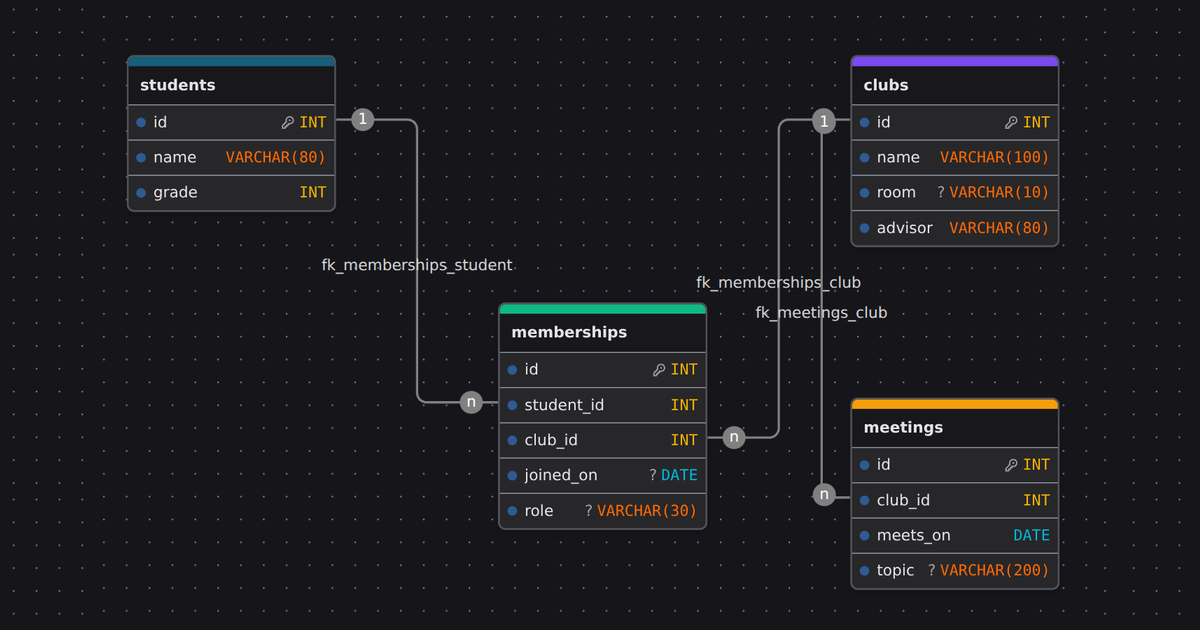This screenshot has height=630, width=1200.
Task: Click the blue dot handle of students grade
Action: click(141, 193)
